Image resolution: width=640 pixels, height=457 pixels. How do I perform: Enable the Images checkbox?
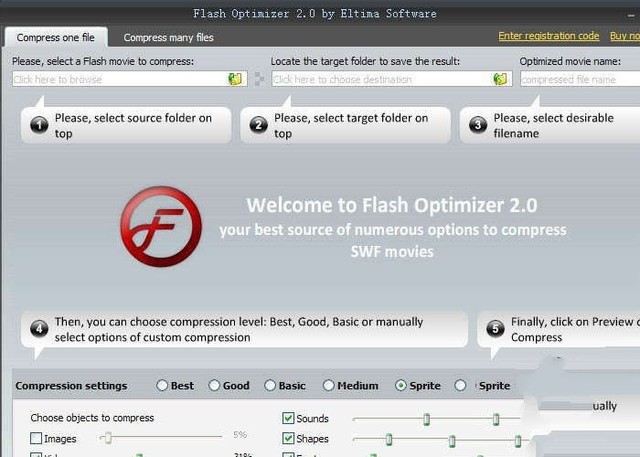click(37, 439)
